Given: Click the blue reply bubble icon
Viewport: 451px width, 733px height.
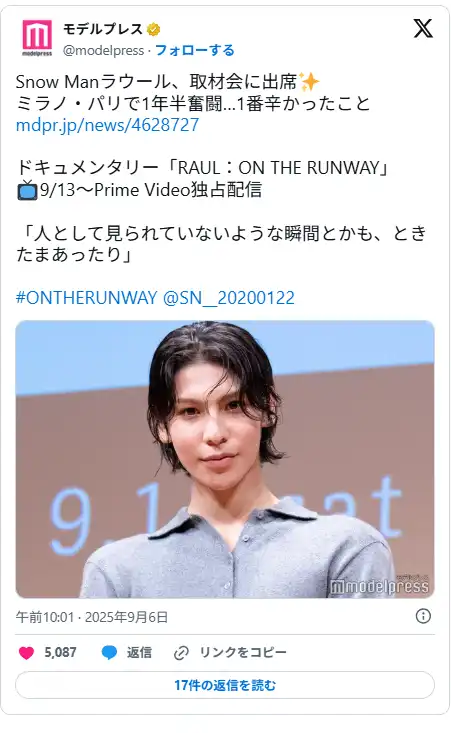Looking at the screenshot, I should [109, 652].
